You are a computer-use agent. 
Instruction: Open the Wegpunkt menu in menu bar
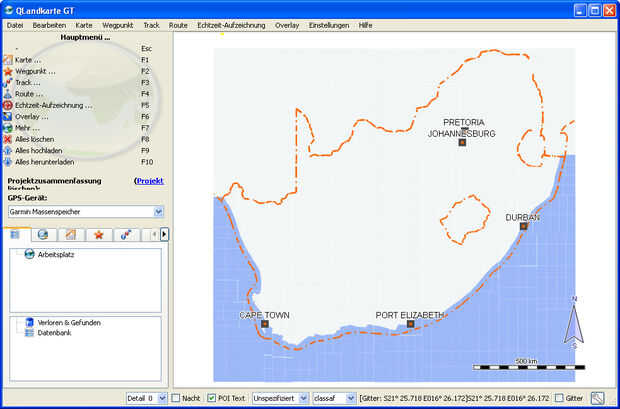click(x=118, y=25)
